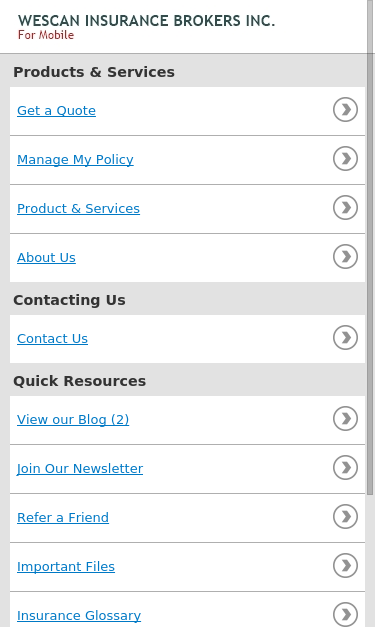The image size is (375, 627).
Task: Tap the arrow icon in the Join Our Newsletter row
Action: click(345, 468)
